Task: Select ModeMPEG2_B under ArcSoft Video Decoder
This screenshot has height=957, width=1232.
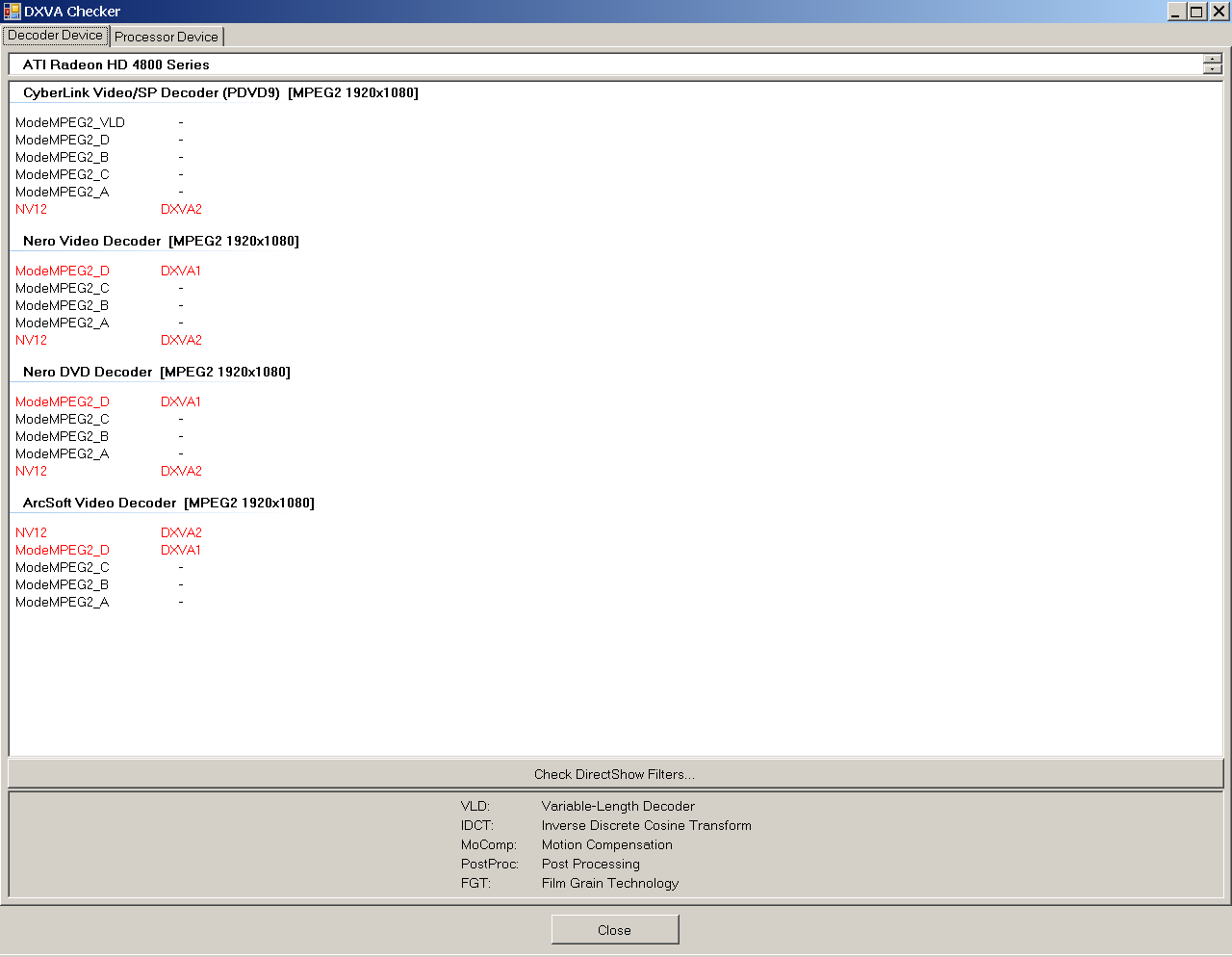Action: coord(63,585)
